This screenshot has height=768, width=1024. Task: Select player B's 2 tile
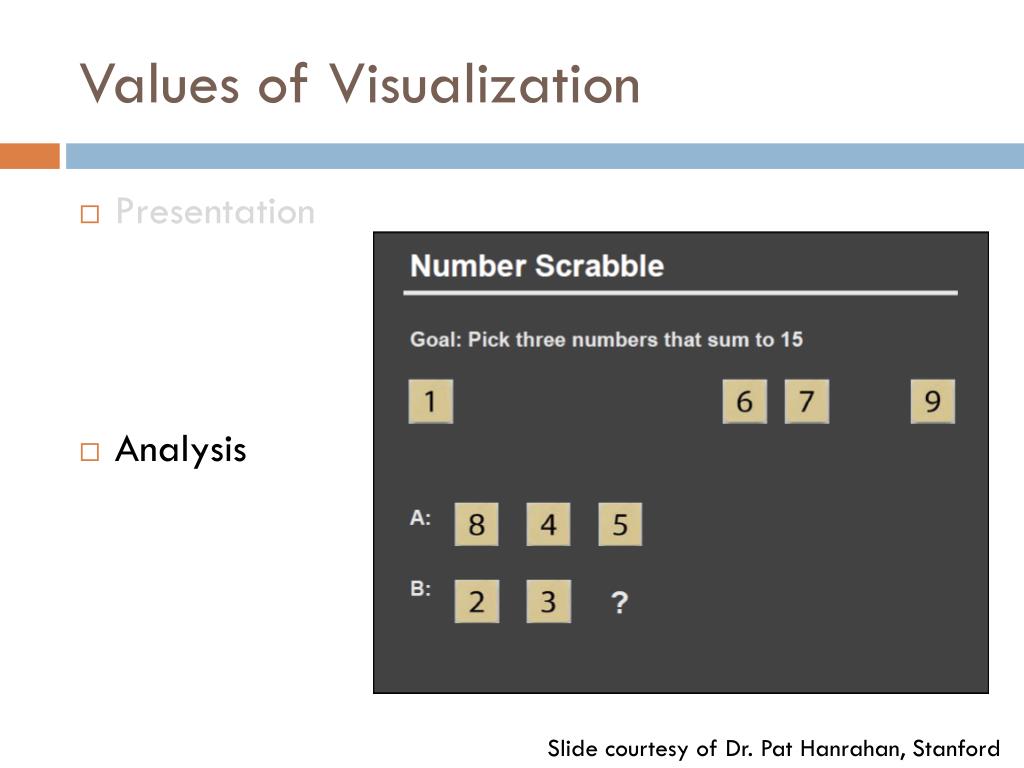pyautogui.click(x=477, y=601)
